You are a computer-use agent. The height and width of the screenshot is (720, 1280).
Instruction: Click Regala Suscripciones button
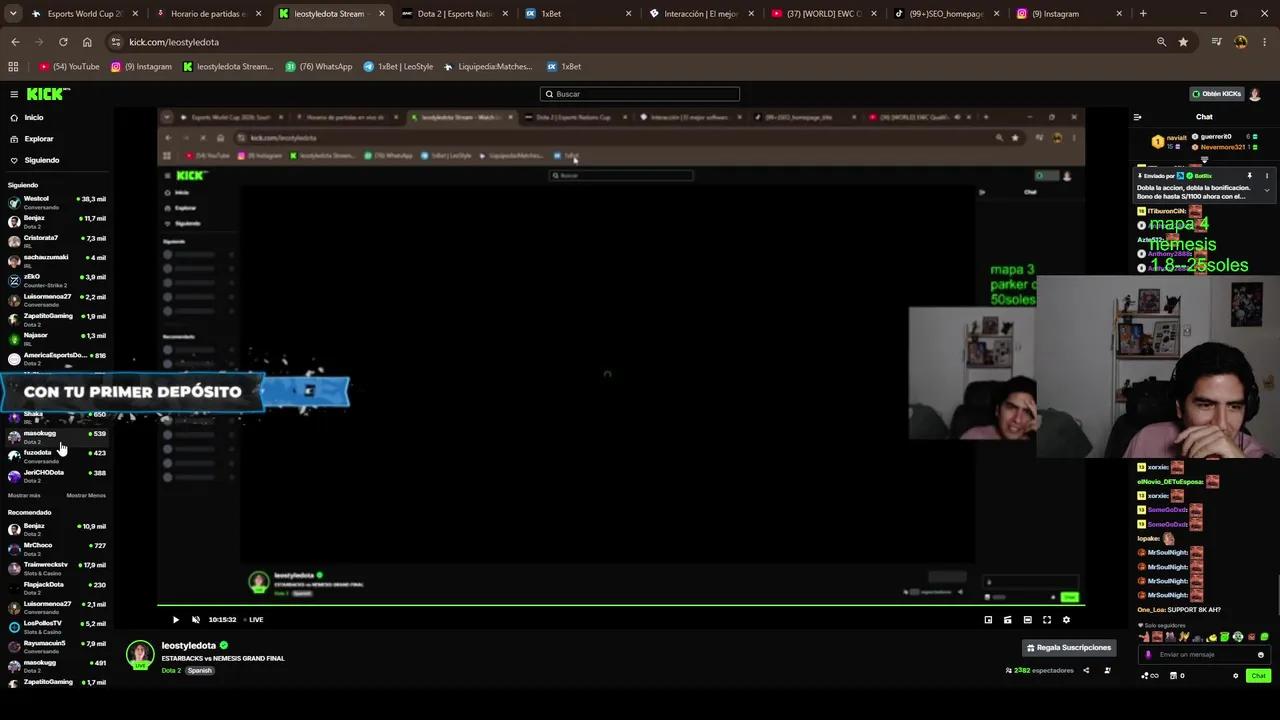[1068, 648]
